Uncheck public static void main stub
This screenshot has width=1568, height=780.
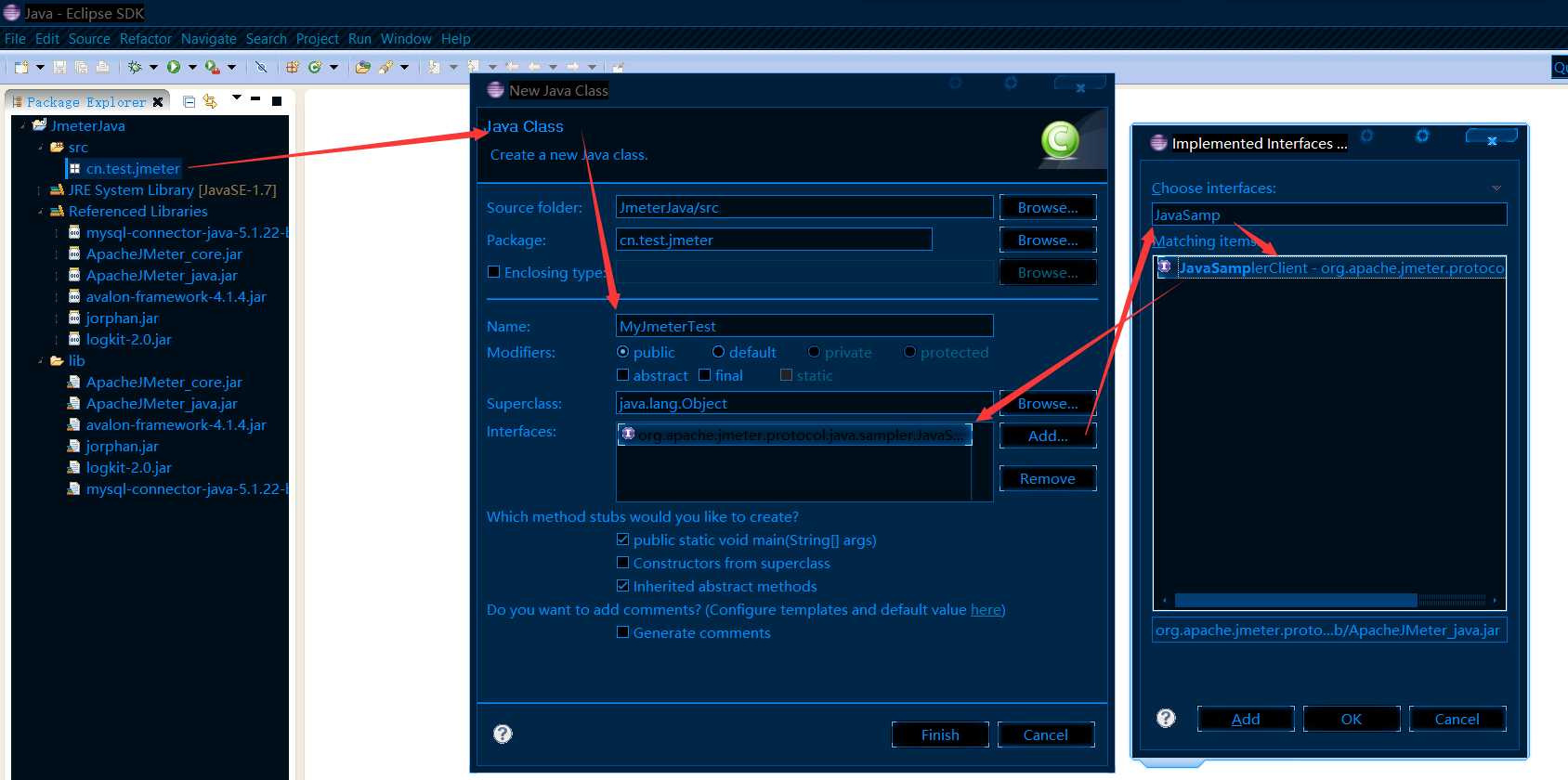[x=623, y=539]
